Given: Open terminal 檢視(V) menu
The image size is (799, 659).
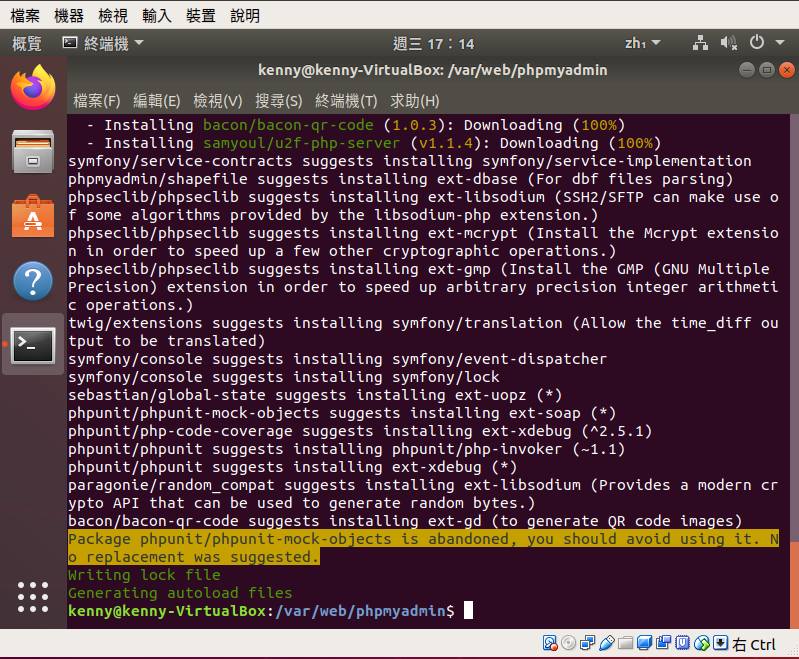Looking at the screenshot, I should [218, 101].
